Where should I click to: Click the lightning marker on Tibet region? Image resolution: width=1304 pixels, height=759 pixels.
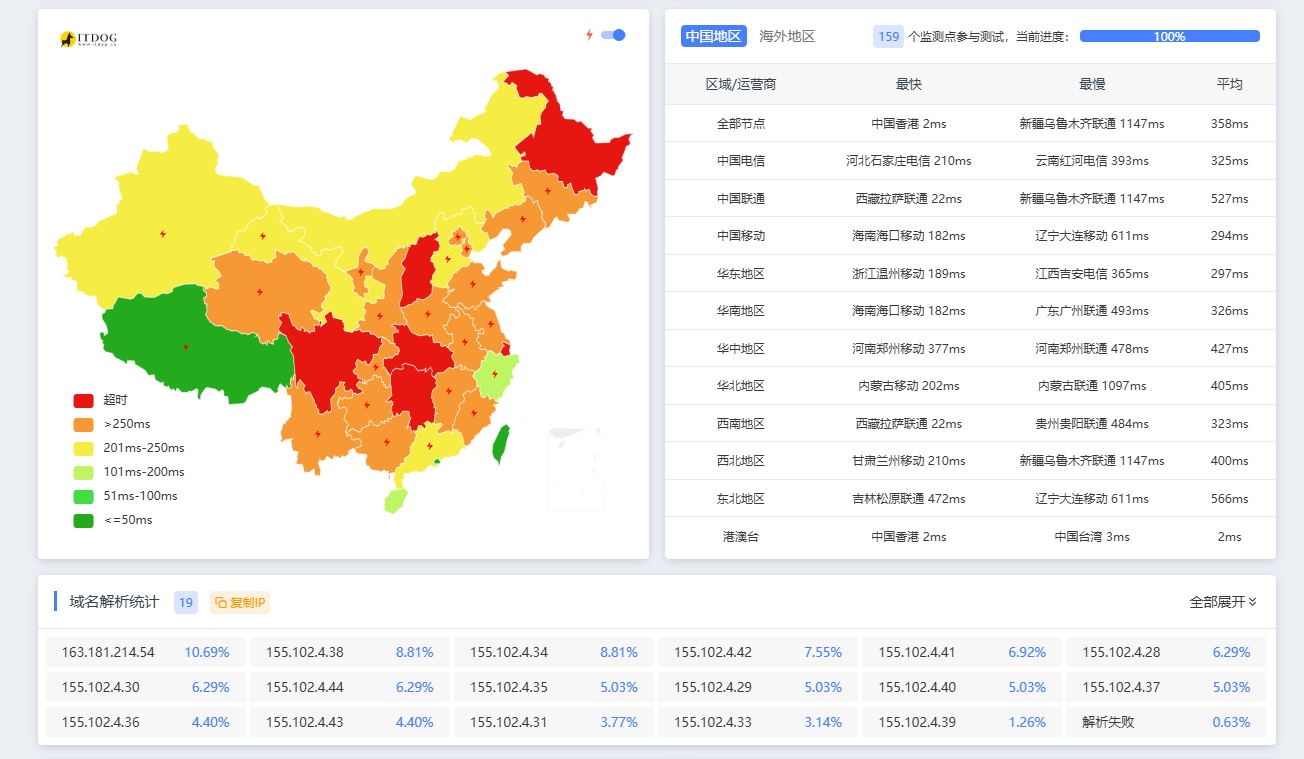pyautogui.click(x=185, y=347)
